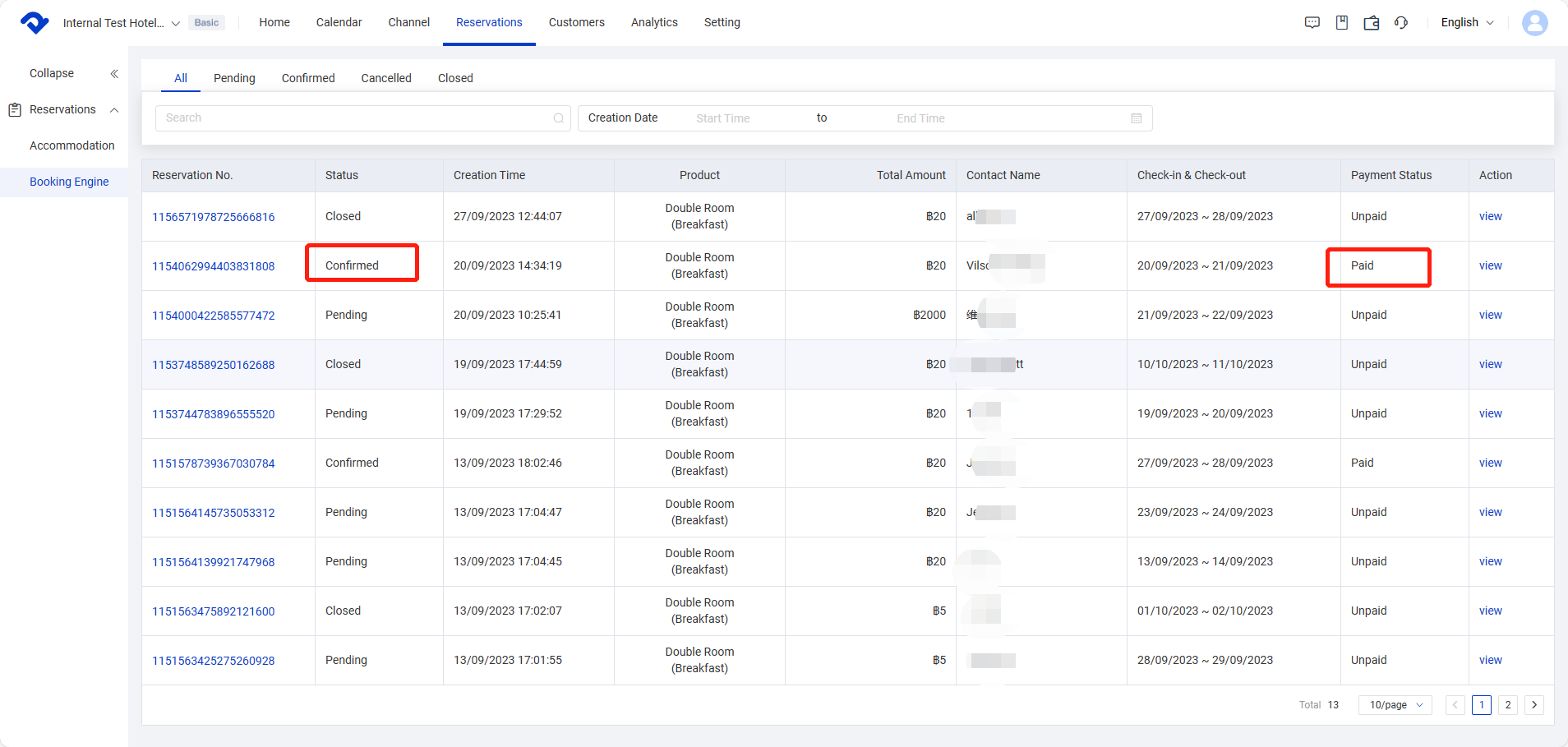
Task: Switch to the Pending tab
Action: coord(234,78)
